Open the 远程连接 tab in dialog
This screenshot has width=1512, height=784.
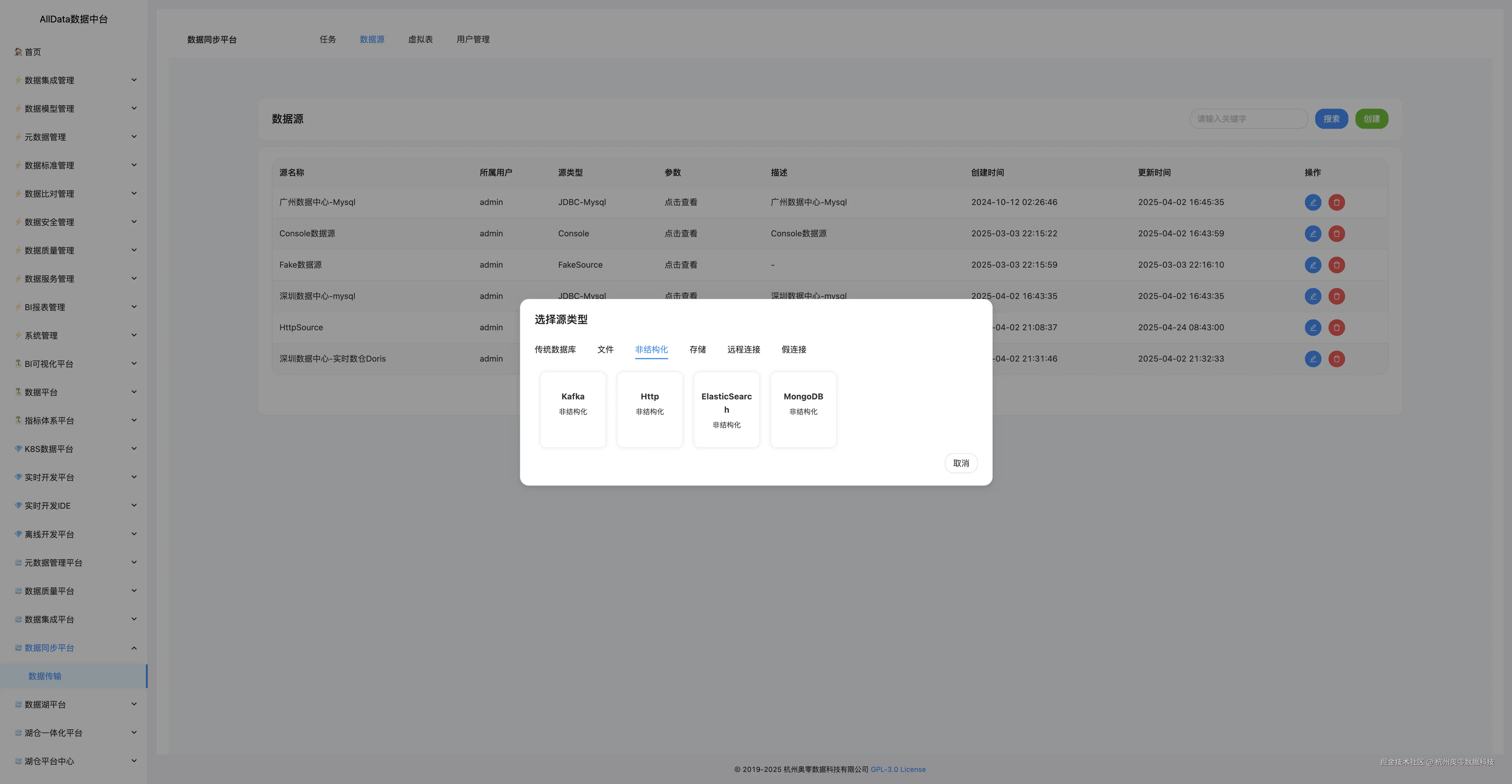[x=743, y=350]
